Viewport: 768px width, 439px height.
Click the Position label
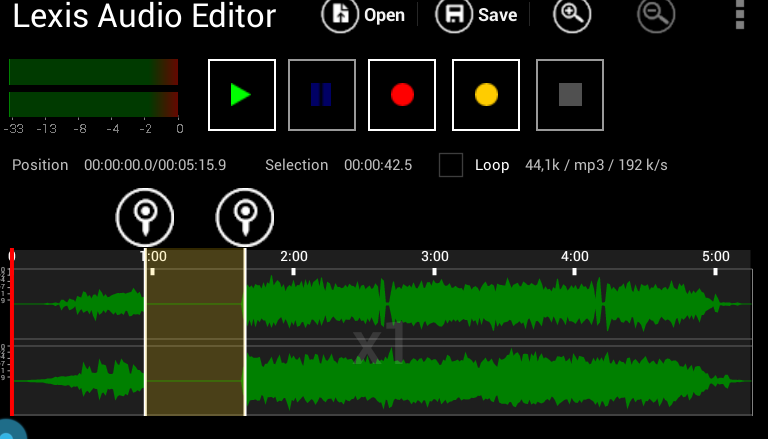coord(40,165)
